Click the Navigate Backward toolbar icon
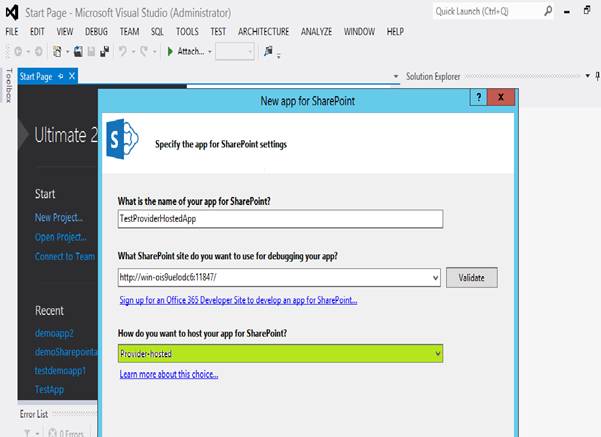The height and width of the screenshot is (437, 601). [18, 51]
